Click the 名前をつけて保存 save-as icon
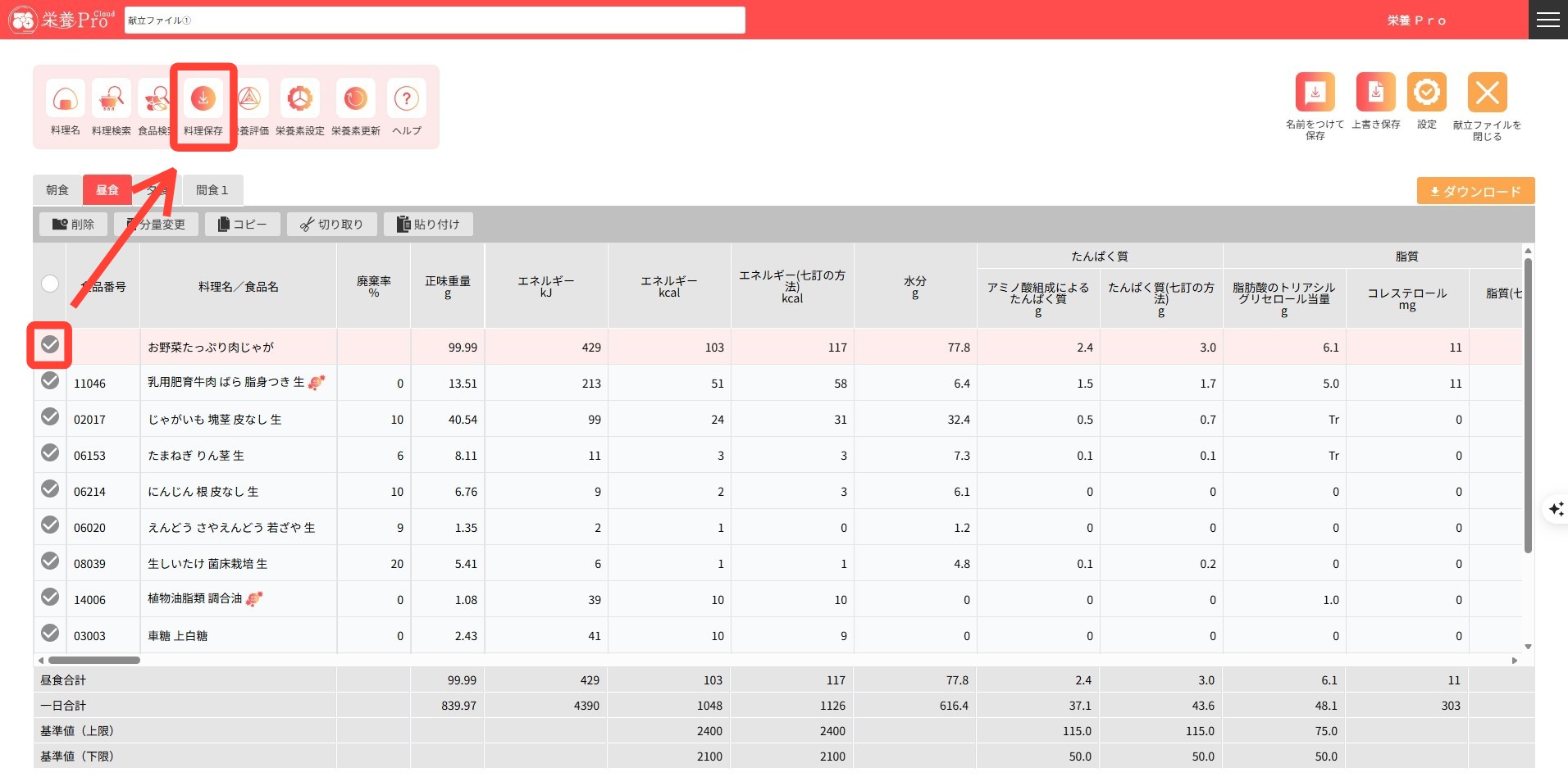Image resolution: width=1568 pixels, height=777 pixels. tap(1315, 92)
